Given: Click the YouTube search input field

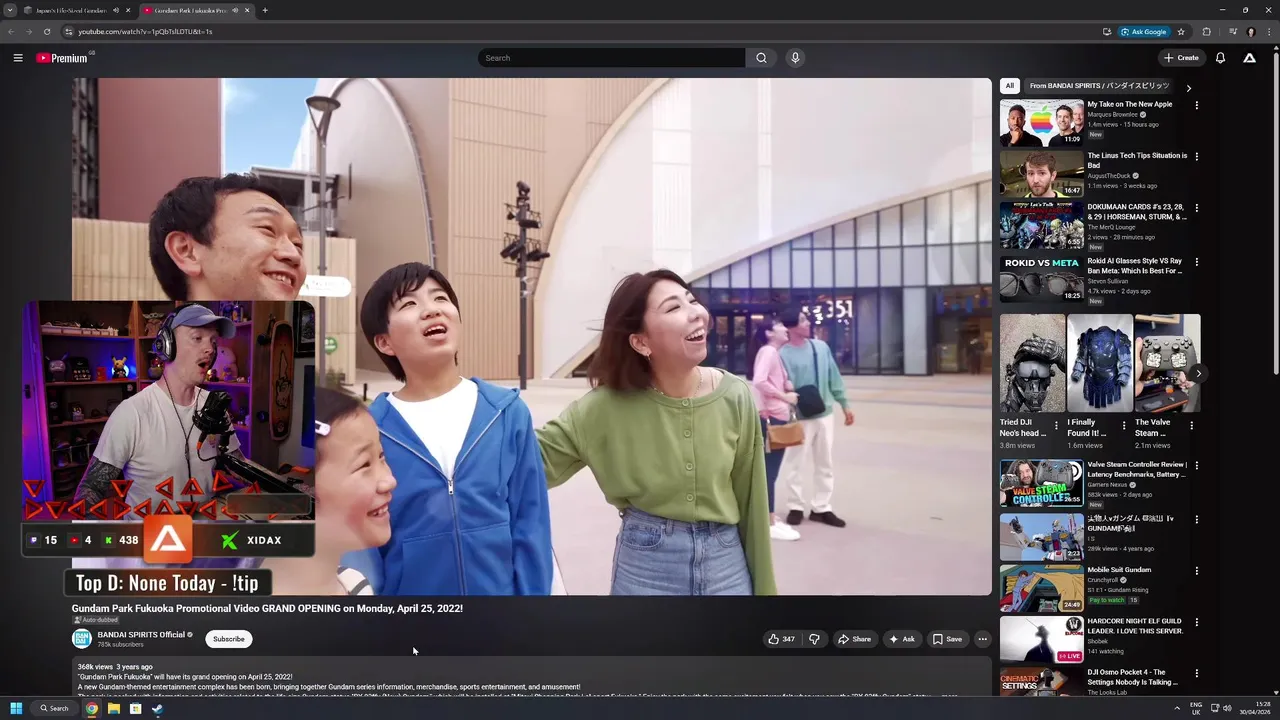Looking at the screenshot, I should pos(611,58).
